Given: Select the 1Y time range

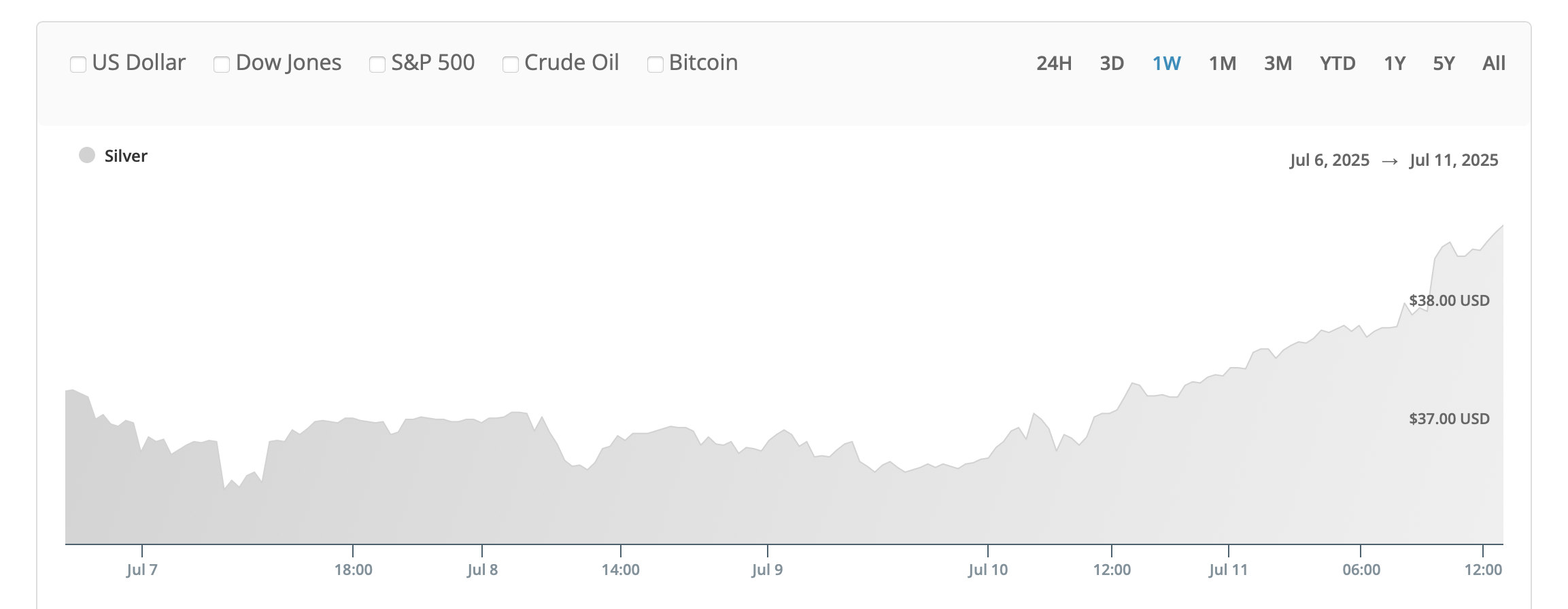Looking at the screenshot, I should (1395, 63).
